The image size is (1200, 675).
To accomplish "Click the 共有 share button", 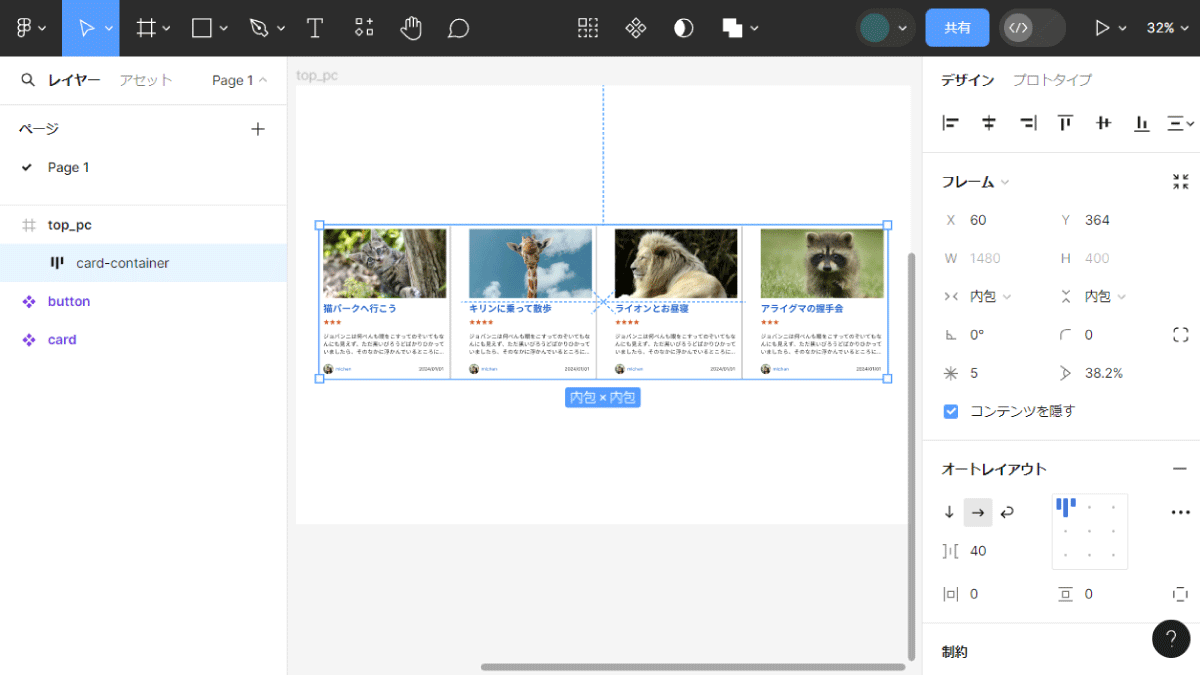I will (957, 28).
